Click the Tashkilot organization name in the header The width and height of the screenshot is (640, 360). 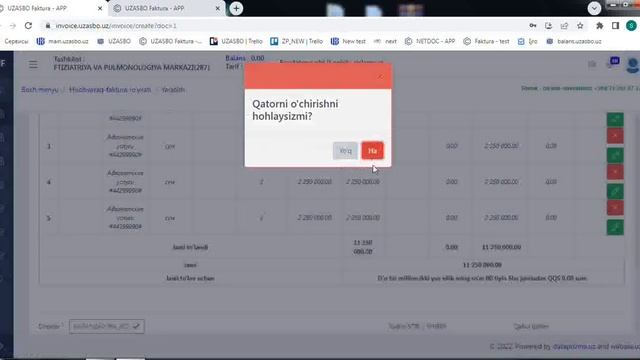(132, 67)
